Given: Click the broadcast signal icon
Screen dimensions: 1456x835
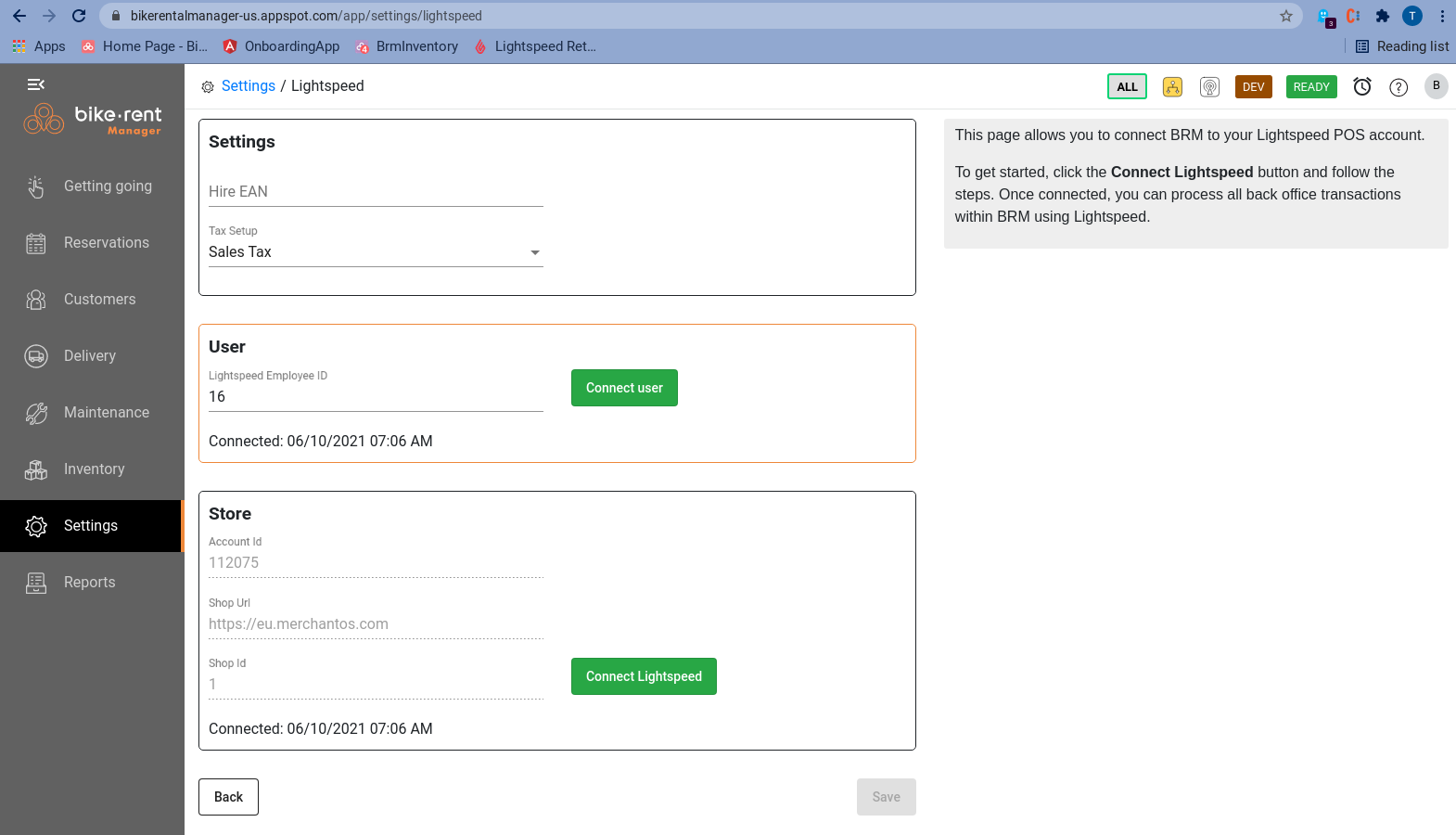Looking at the screenshot, I should 1209,87.
